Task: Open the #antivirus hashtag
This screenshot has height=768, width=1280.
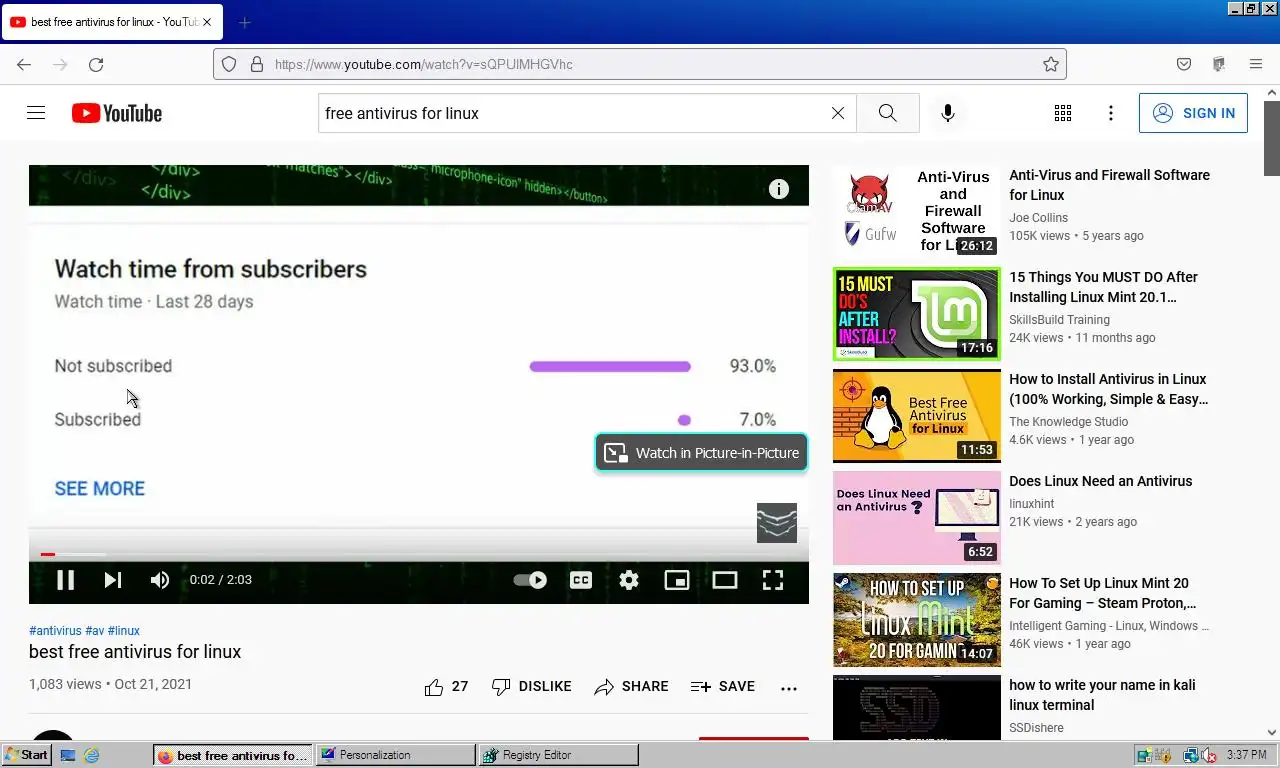Action: tap(55, 631)
